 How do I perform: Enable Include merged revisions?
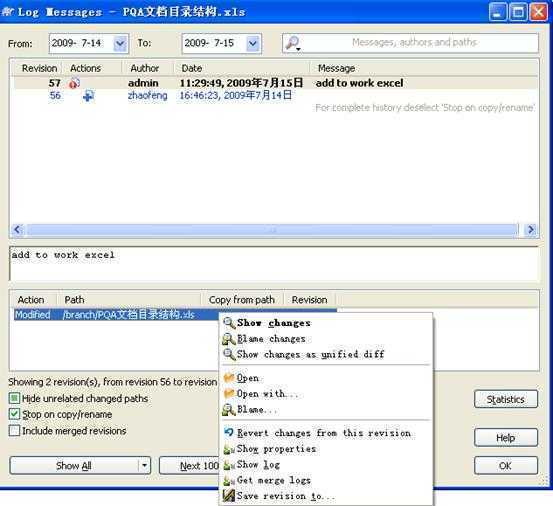pos(14,431)
